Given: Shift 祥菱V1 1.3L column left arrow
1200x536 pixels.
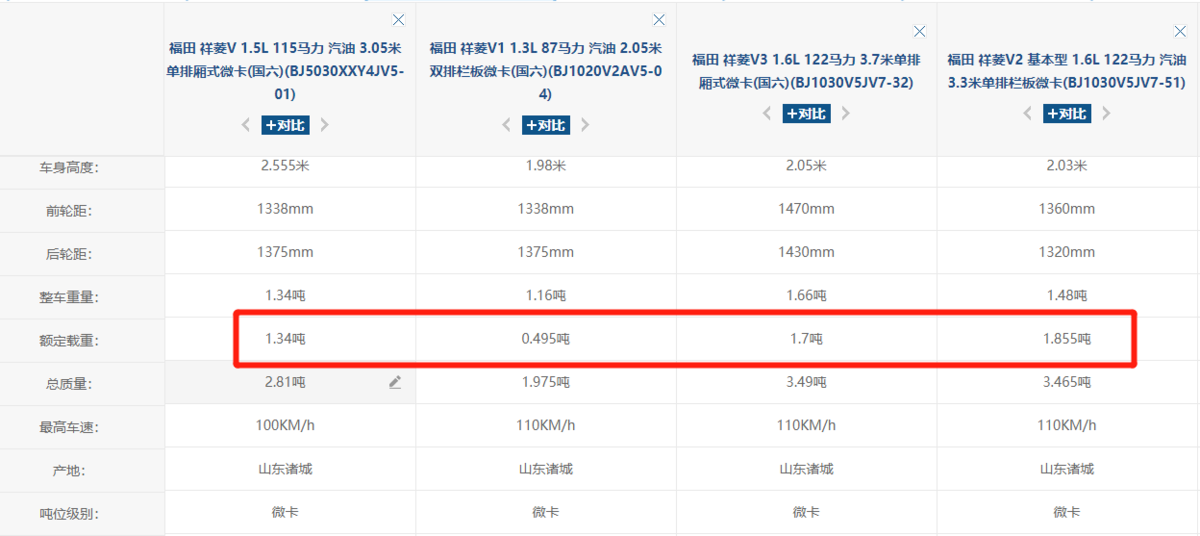Looking at the screenshot, I should click(x=507, y=125).
